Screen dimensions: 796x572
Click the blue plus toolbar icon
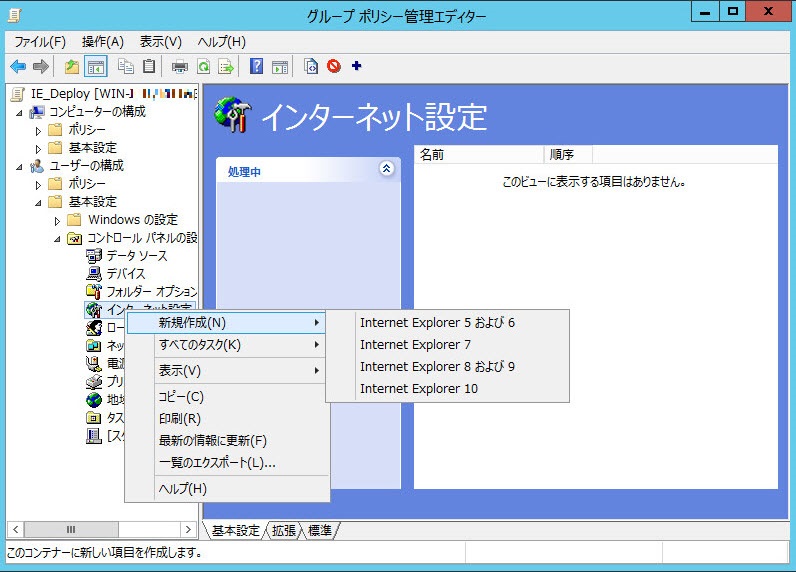tap(357, 67)
